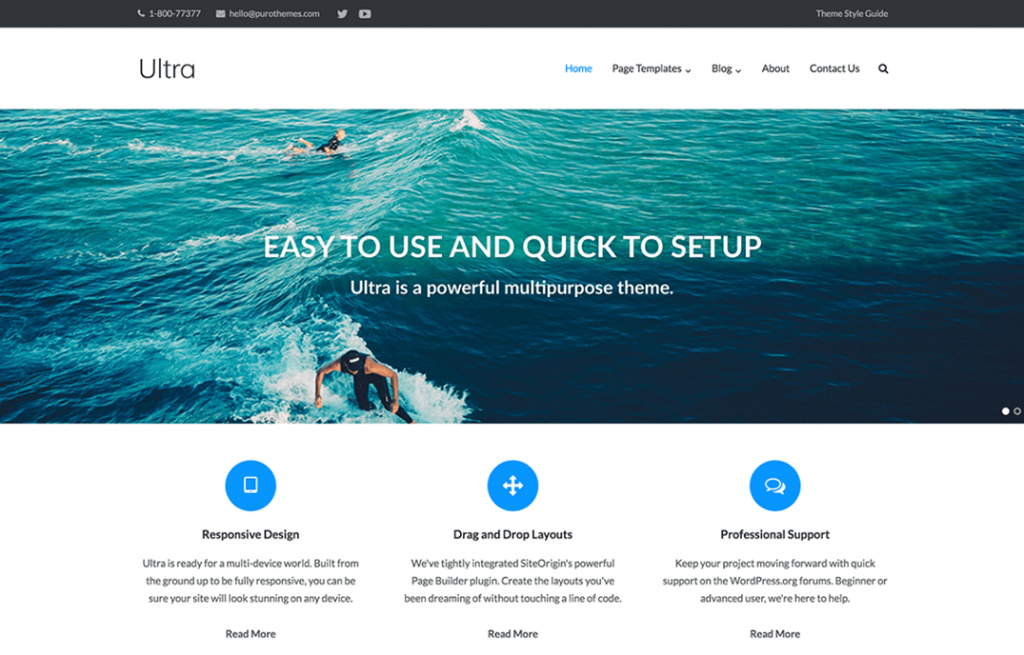The height and width of the screenshot is (655, 1024).
Task: Click Theme Style Guide link
Action: pyautogui.click(x=851, y=14)
